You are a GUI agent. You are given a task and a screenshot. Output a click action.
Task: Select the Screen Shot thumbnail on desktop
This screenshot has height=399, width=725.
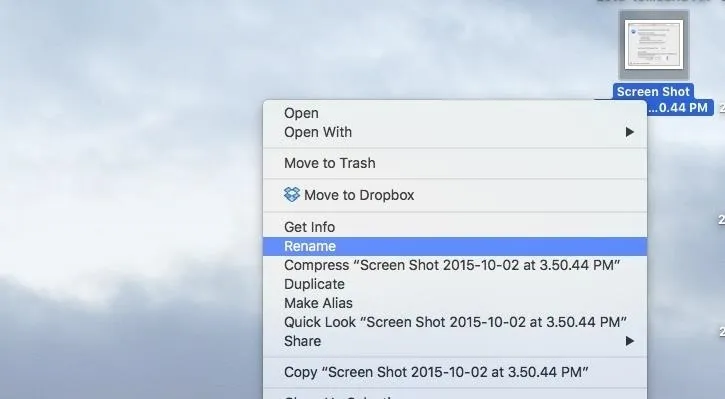pyautogui.click(x=654, y=45)
